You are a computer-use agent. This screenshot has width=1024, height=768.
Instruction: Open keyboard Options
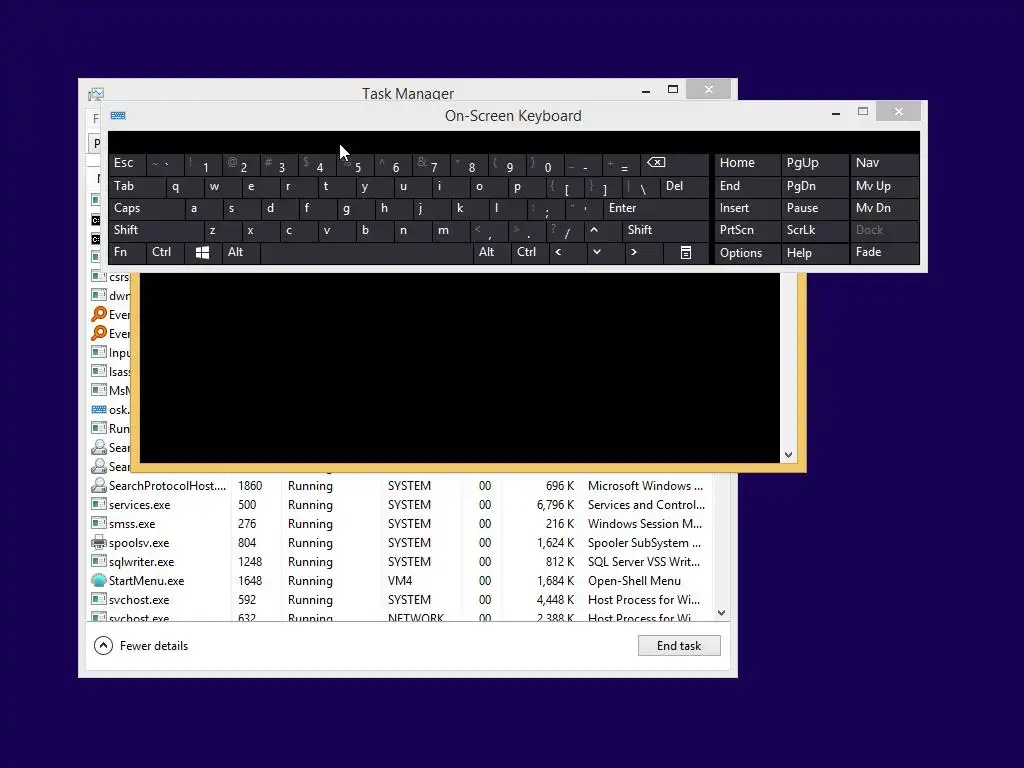click(748, 253)
